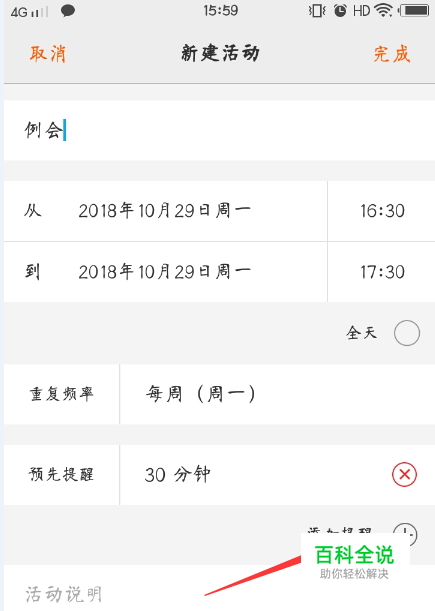Enable the 全天 all-day radio toggle
Viewport: 435px width, 611px height.
pyautogui.click(x=407, y=333)
